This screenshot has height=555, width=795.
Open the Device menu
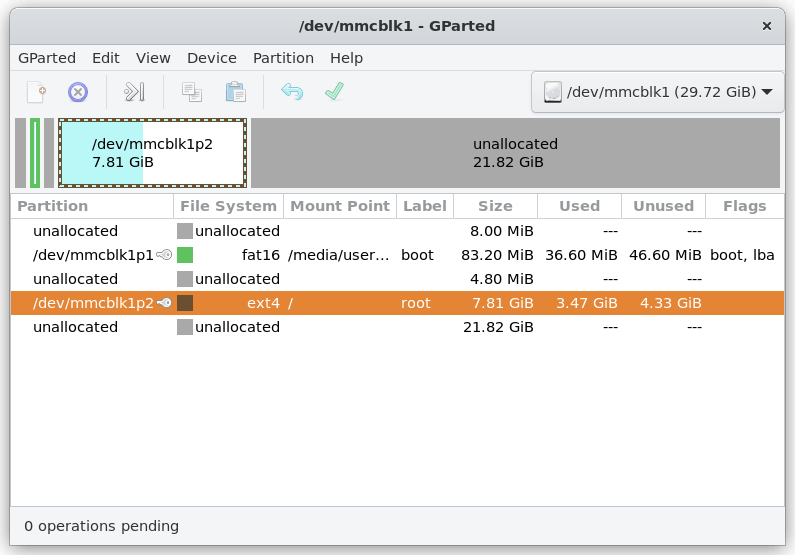tap(212, 58)
